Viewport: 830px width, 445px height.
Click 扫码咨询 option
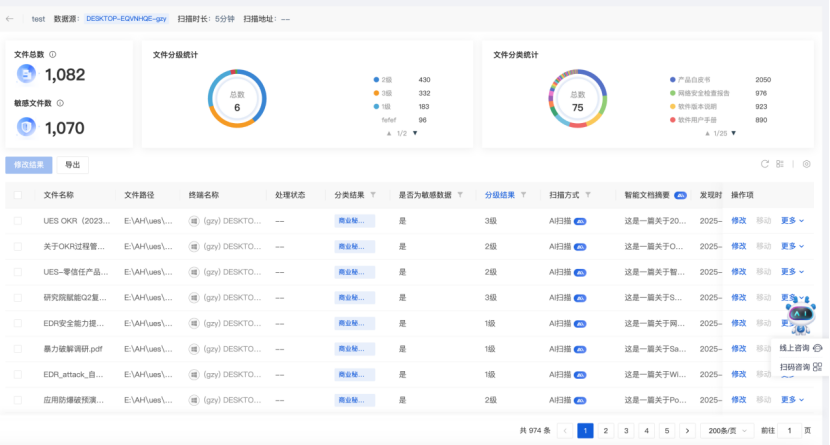click(800, 367)
